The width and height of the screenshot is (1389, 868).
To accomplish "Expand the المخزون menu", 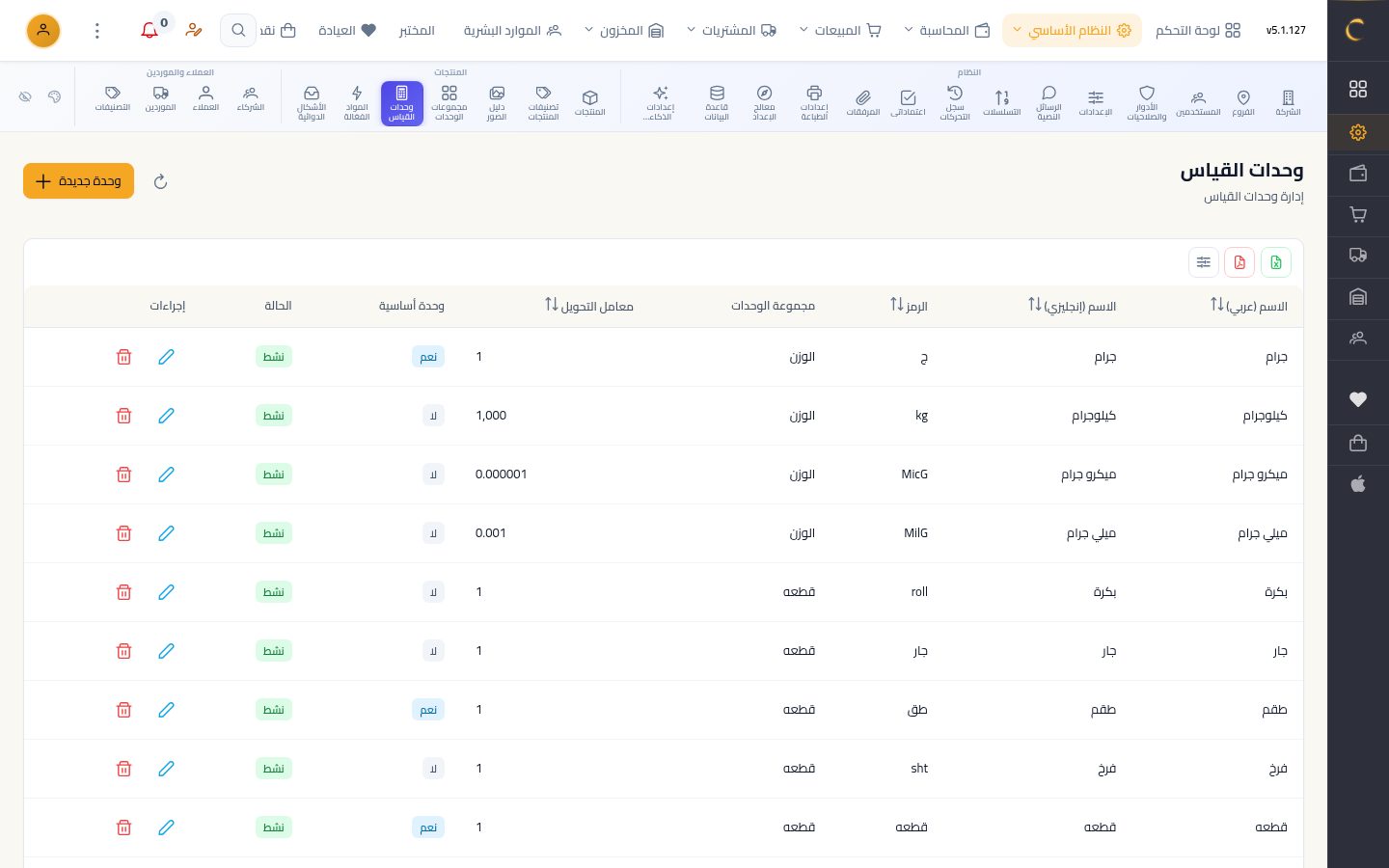I will click(x=624, y=31).
